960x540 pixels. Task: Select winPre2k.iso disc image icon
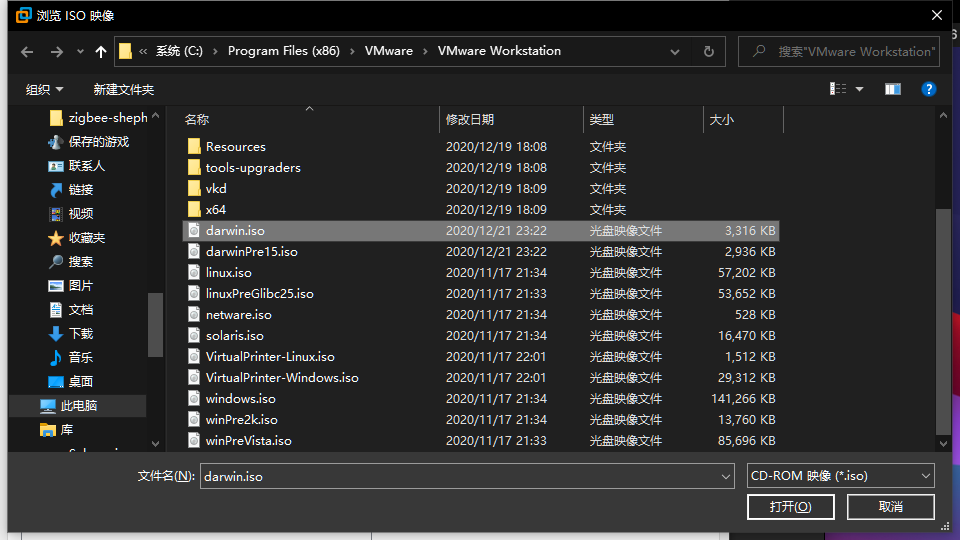[x=194, y=419]
